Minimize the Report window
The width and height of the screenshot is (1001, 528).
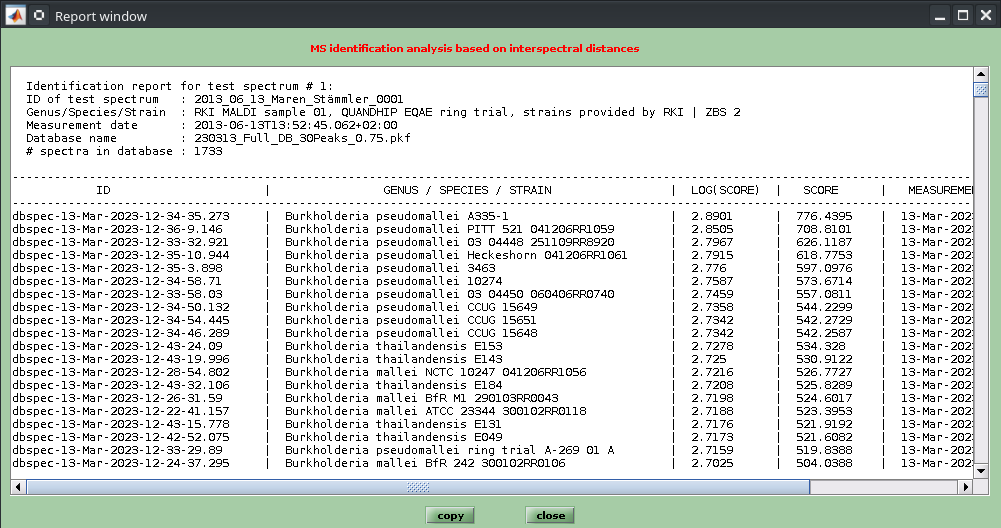click(x=940, y=16)
